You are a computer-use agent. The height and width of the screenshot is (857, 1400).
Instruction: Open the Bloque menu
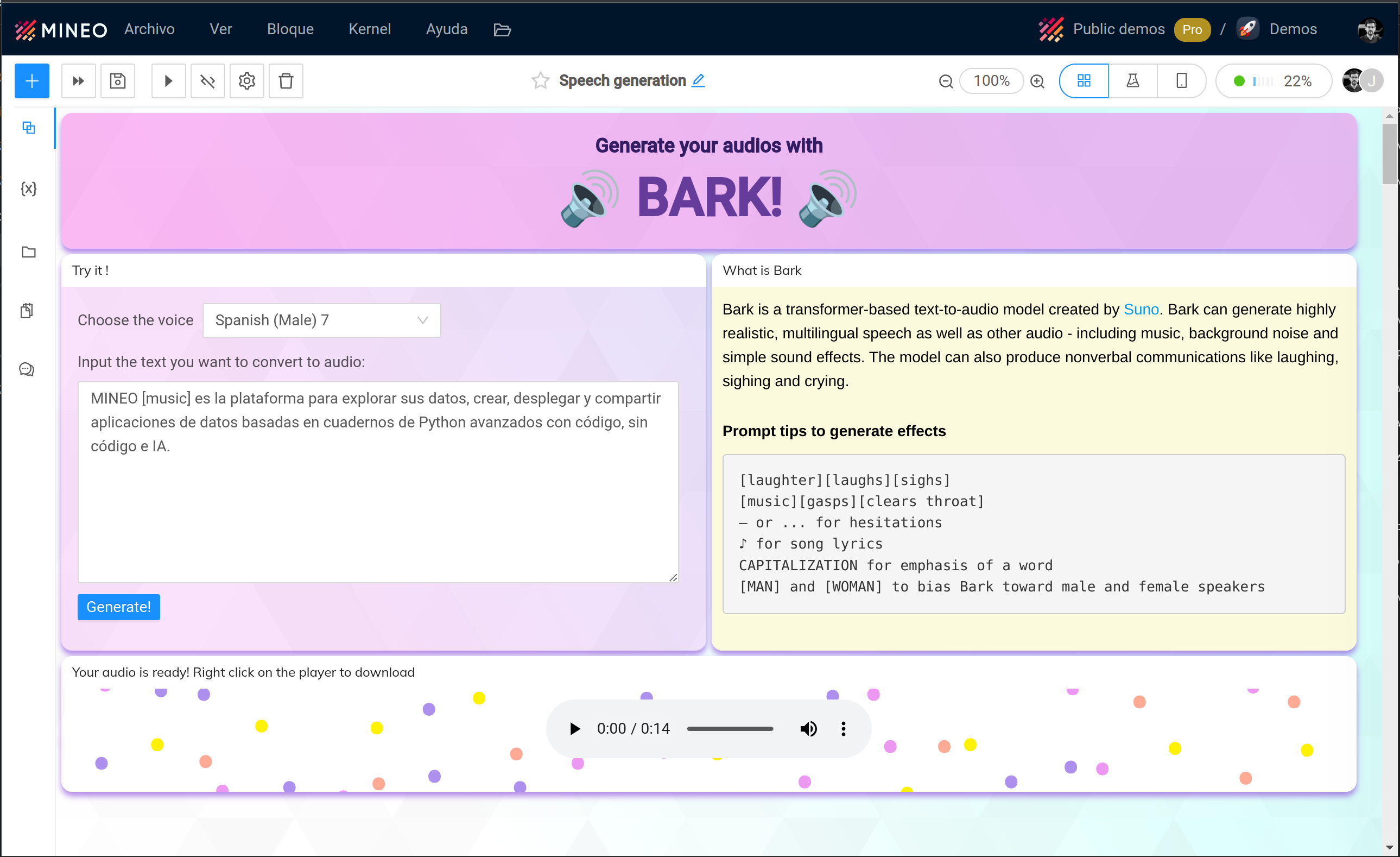(290, 29)
